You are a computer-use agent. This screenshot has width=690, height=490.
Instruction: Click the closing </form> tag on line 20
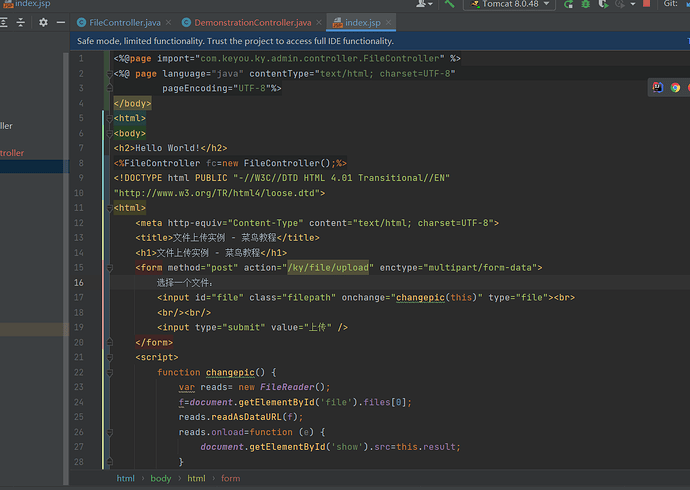[x=154, y=342]
